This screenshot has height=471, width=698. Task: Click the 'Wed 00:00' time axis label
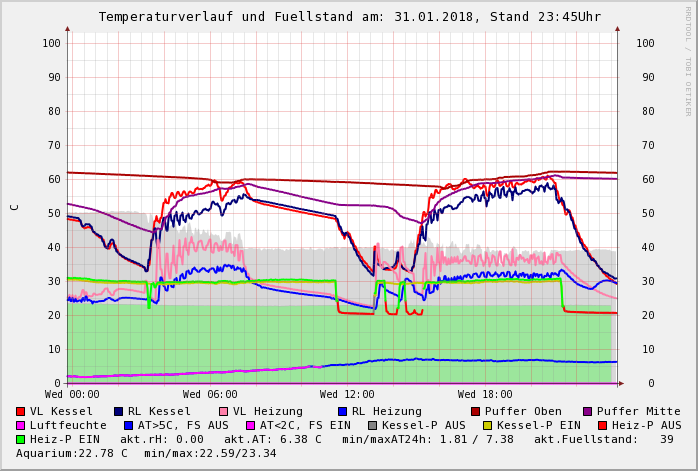click(x=72, y=395)
